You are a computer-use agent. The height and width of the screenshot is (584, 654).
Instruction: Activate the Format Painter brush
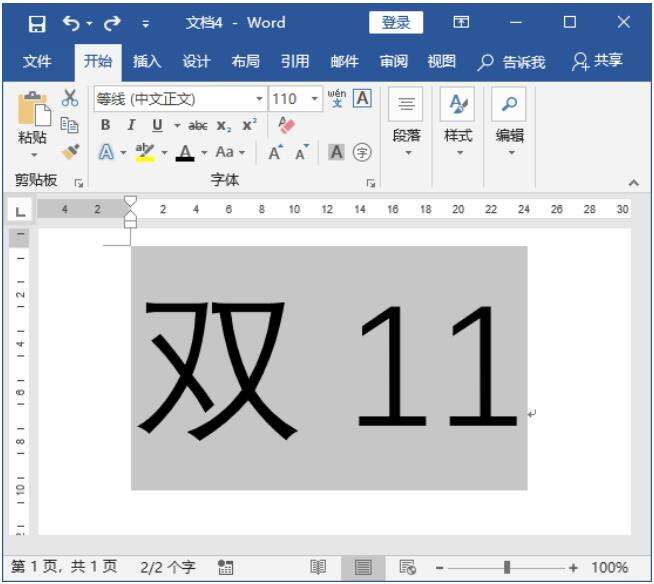click(70, 152)
